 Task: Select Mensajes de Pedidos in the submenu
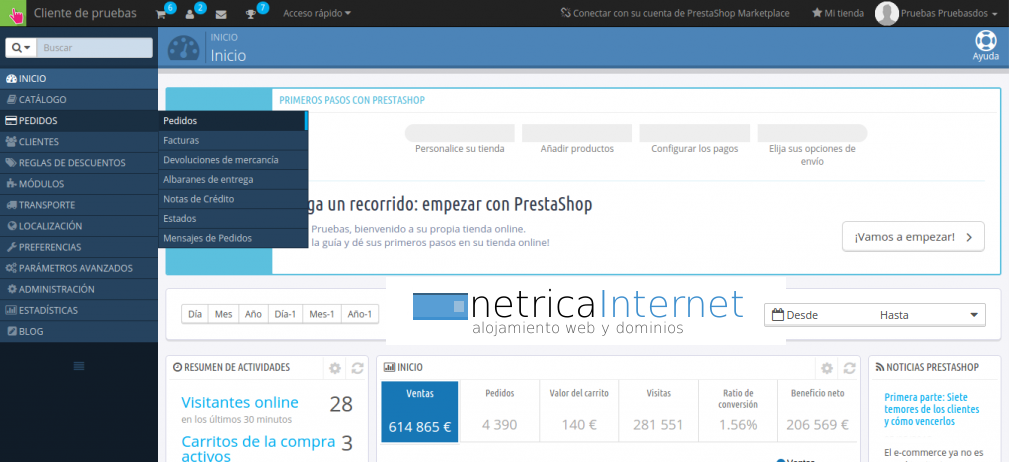coord(233,238)
